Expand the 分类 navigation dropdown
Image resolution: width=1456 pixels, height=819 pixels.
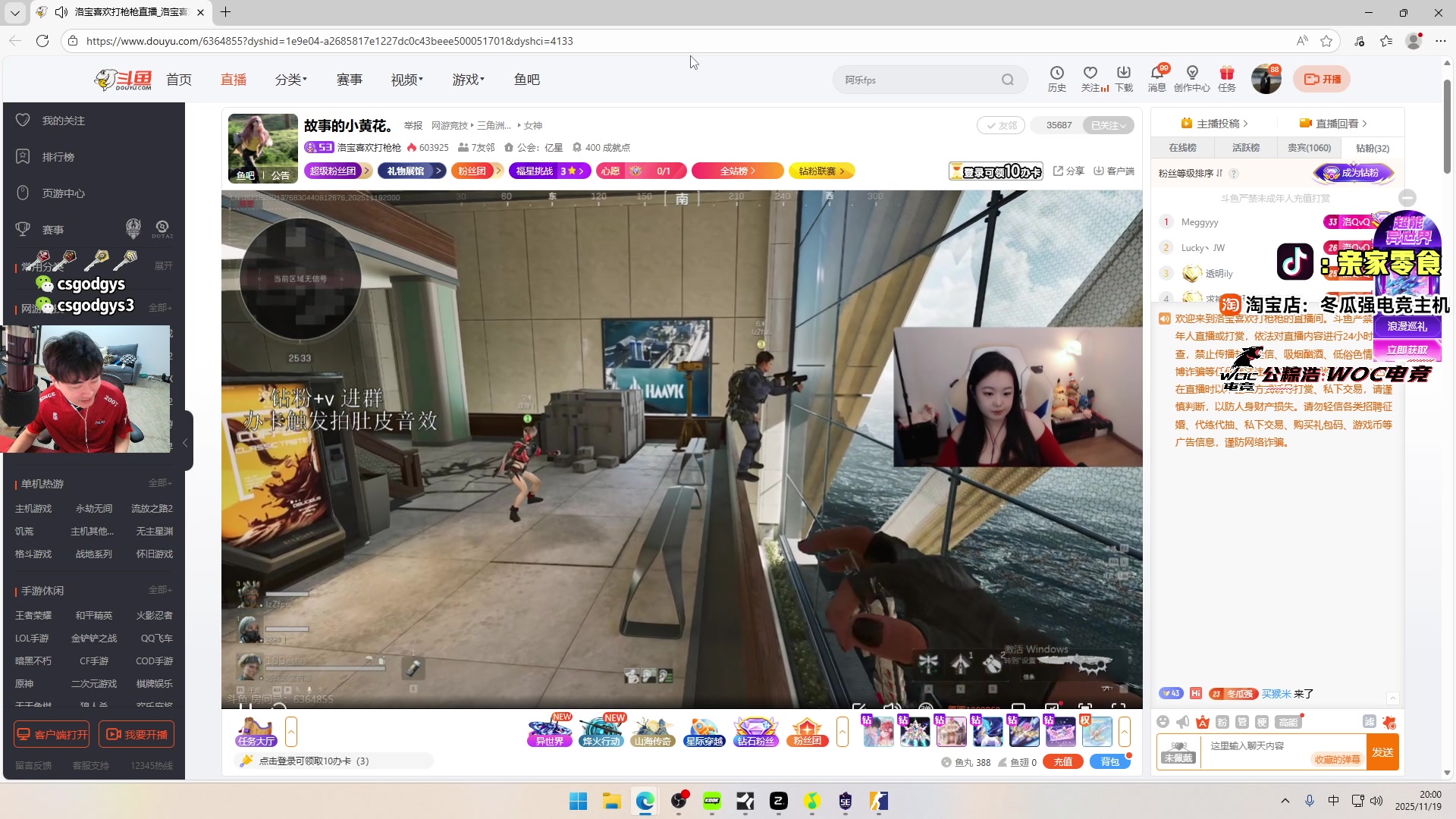(290, 80)
